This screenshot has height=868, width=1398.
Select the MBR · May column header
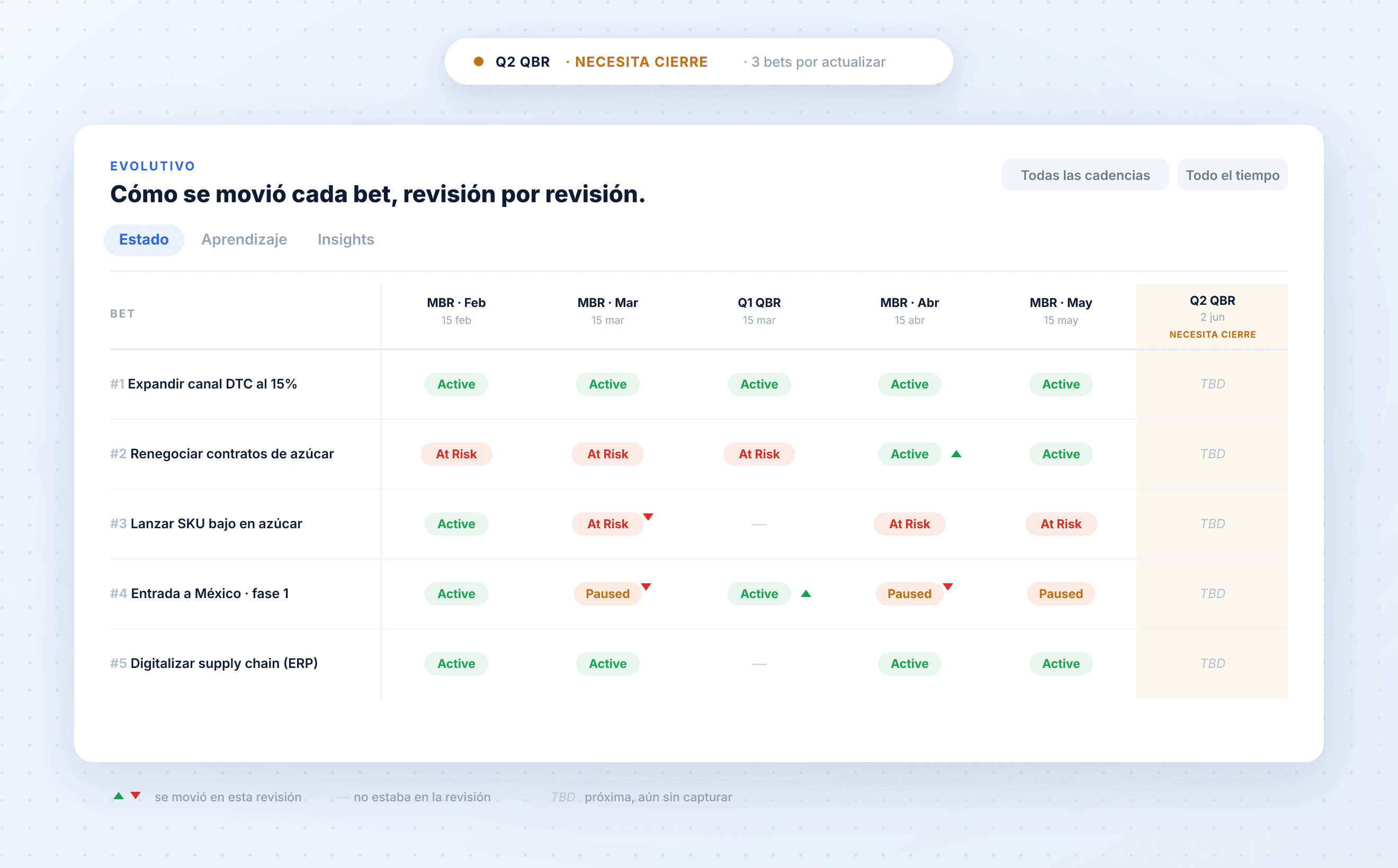(1061, 311)
